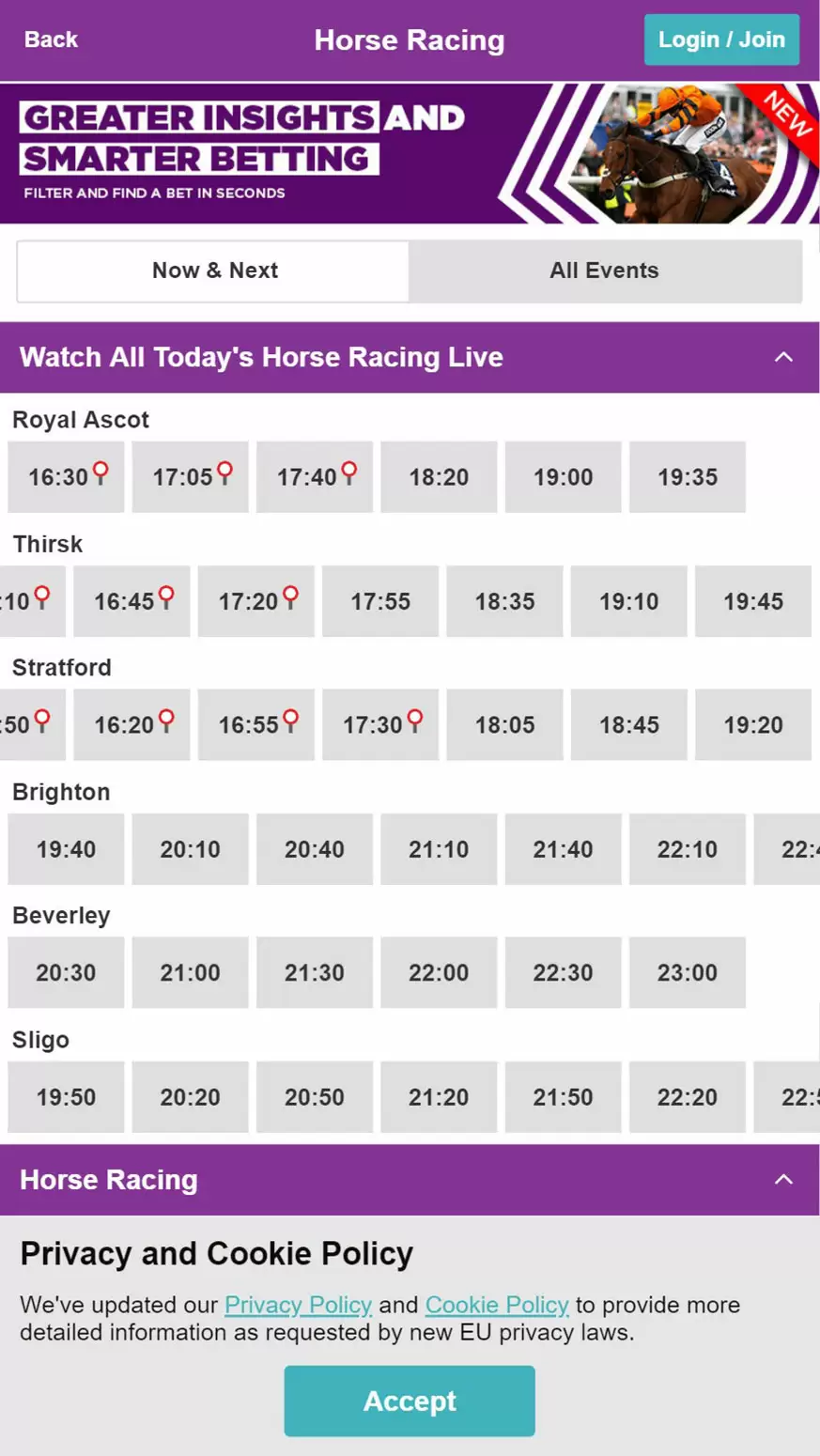Click the Login / Join button

[721, 39]
